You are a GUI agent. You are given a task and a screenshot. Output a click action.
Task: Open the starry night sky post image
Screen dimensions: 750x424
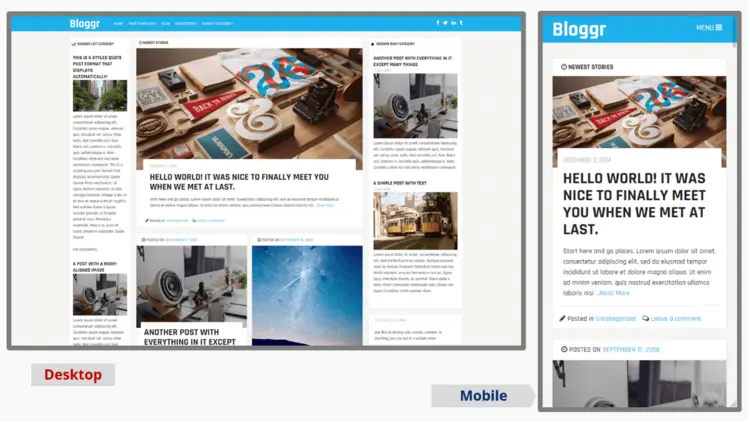[x=307, y=295]
